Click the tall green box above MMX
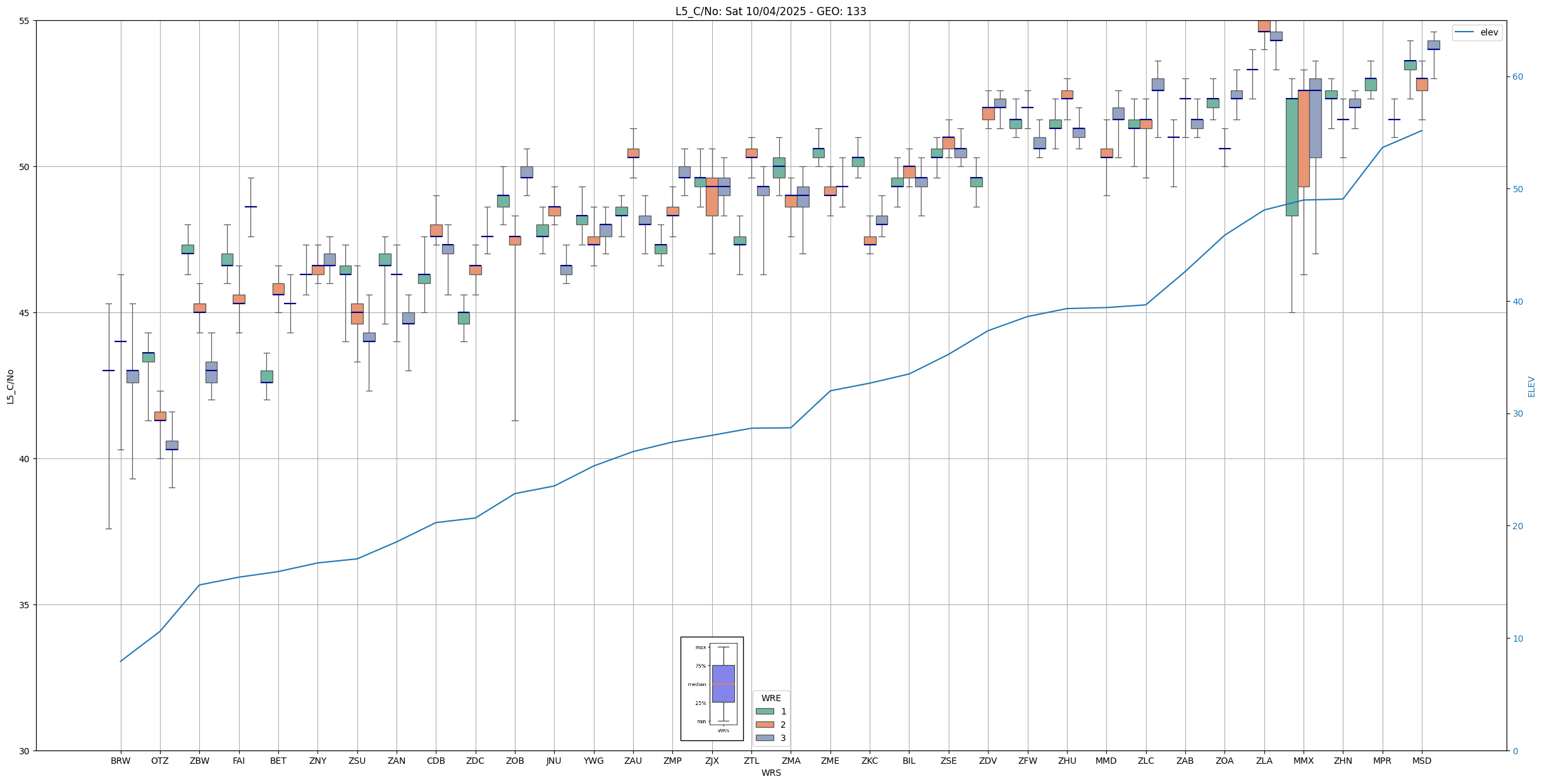 pos(1291,157)
